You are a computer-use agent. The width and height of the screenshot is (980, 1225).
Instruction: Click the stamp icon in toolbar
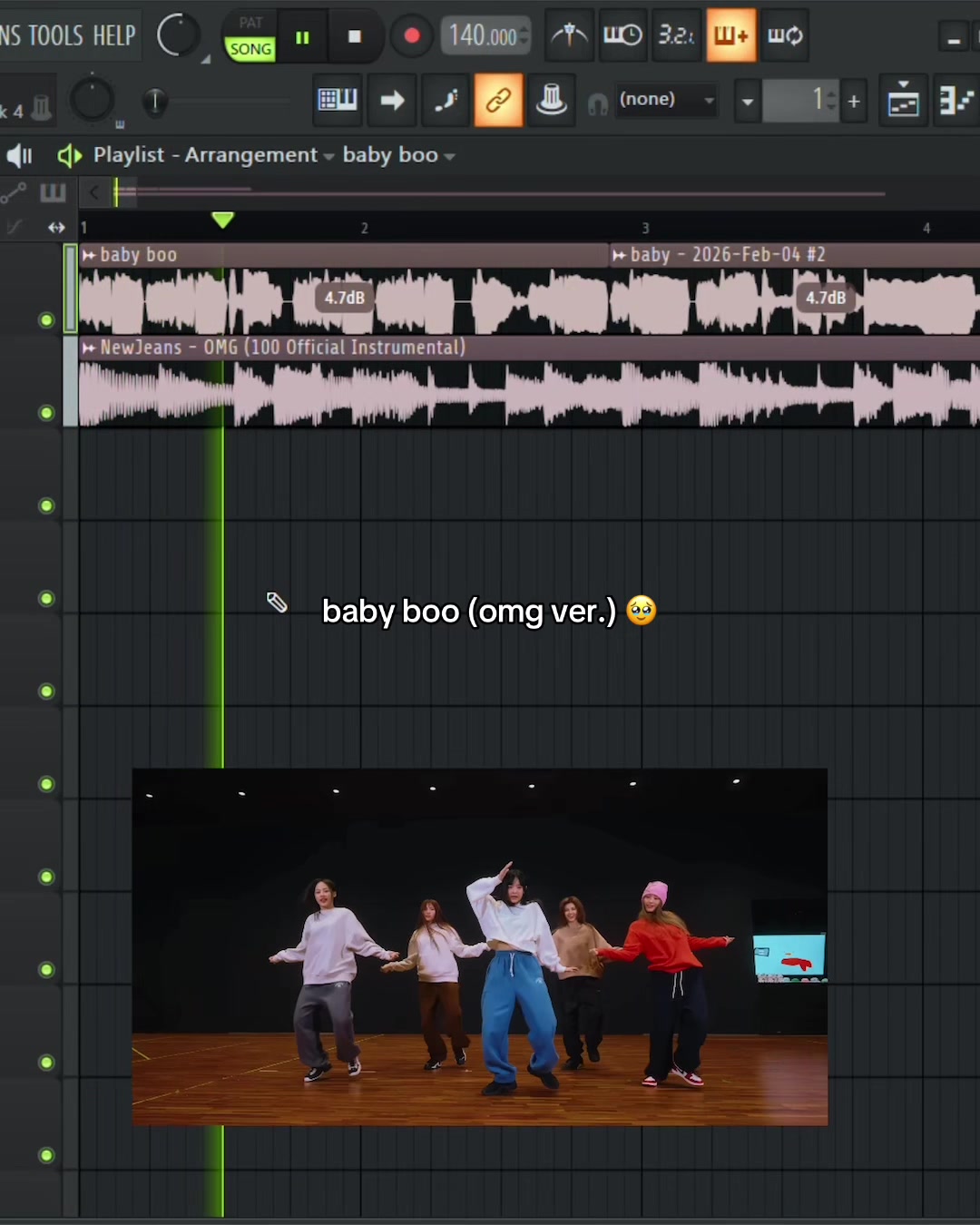coord(552,100)
